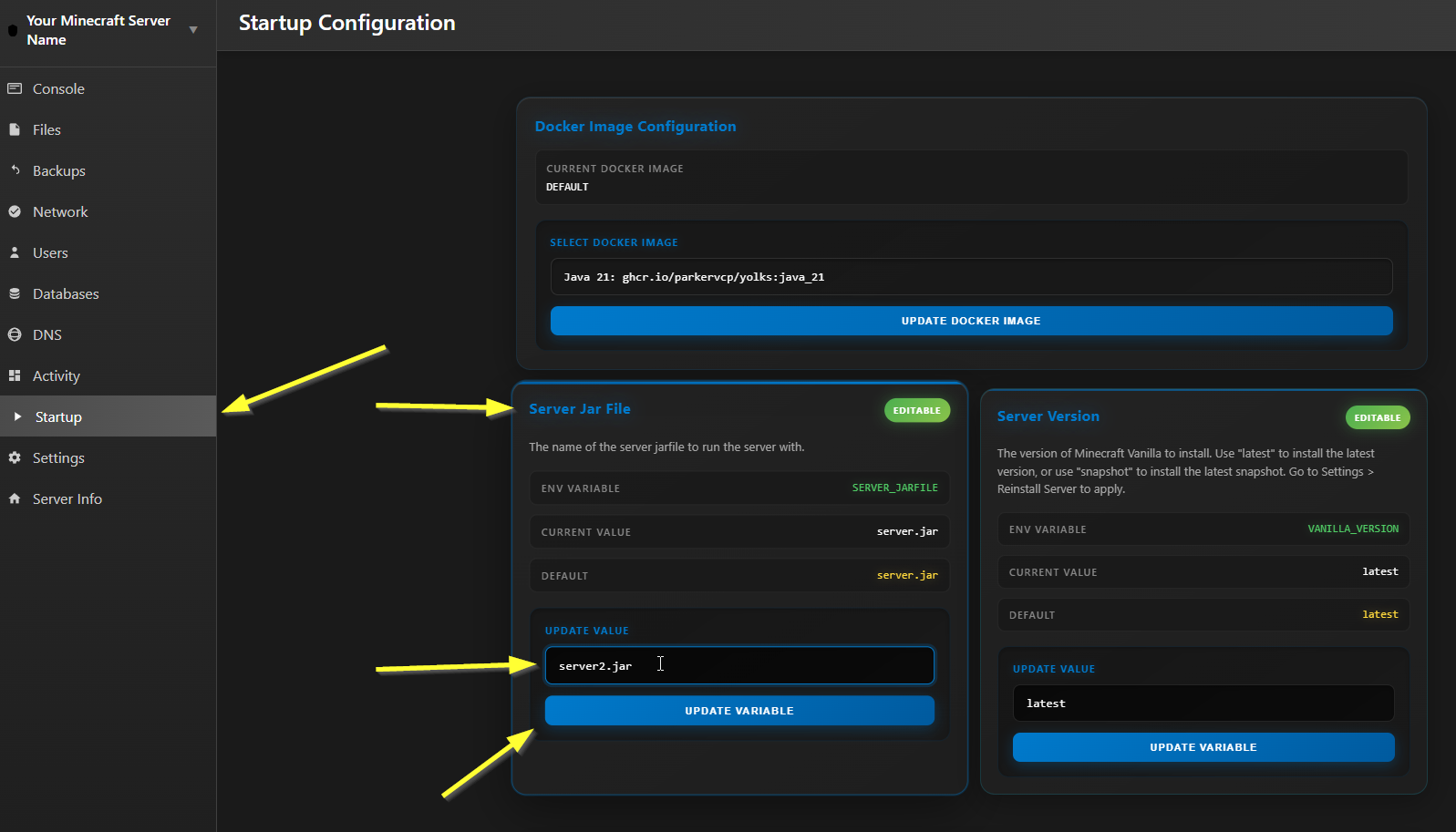Open Server Info page
This screenshot has height=832, width=1456.
(108, 498)
